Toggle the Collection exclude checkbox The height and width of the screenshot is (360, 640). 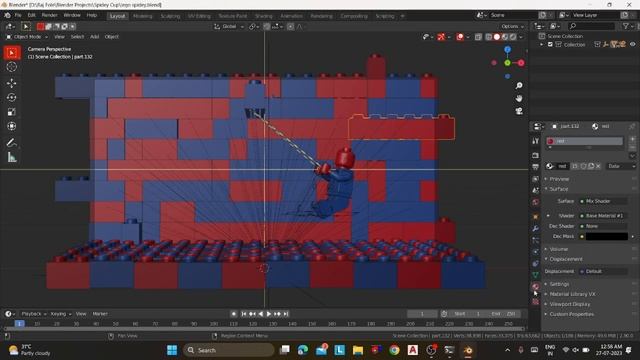pyautogui.click(x=550, y=44)
